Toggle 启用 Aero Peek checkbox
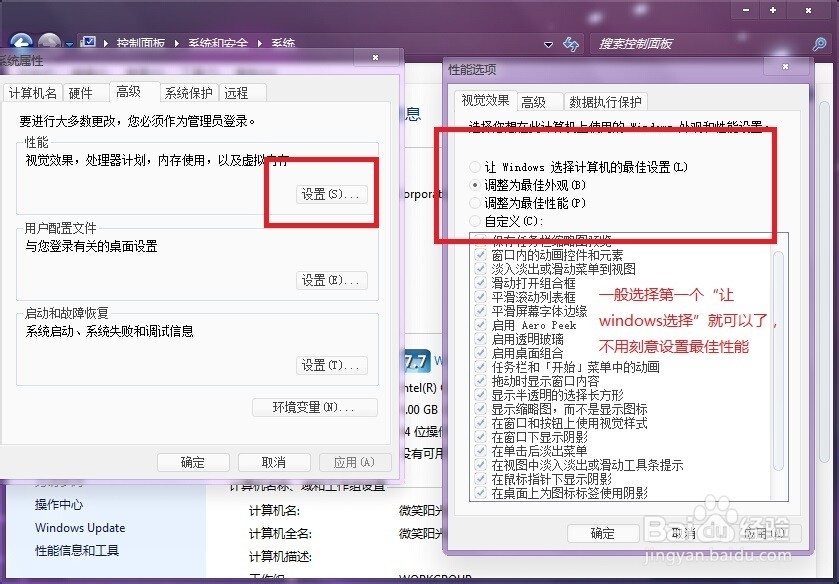 480,325
